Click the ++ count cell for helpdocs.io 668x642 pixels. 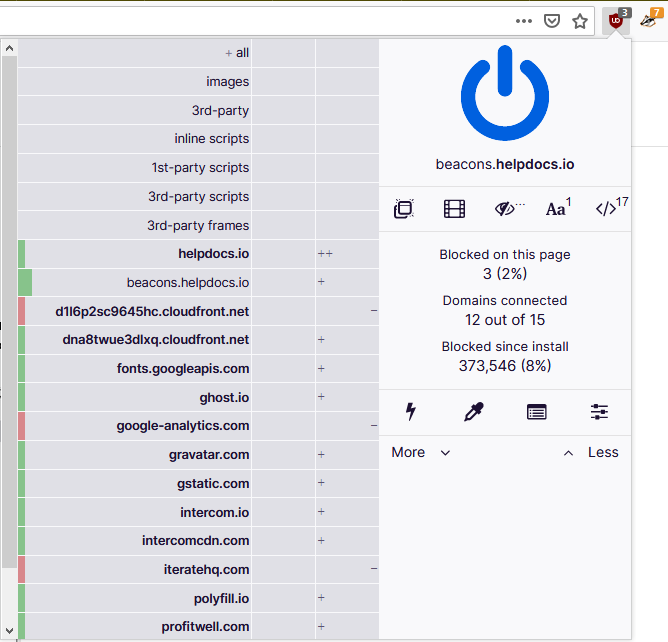(347, 254)
